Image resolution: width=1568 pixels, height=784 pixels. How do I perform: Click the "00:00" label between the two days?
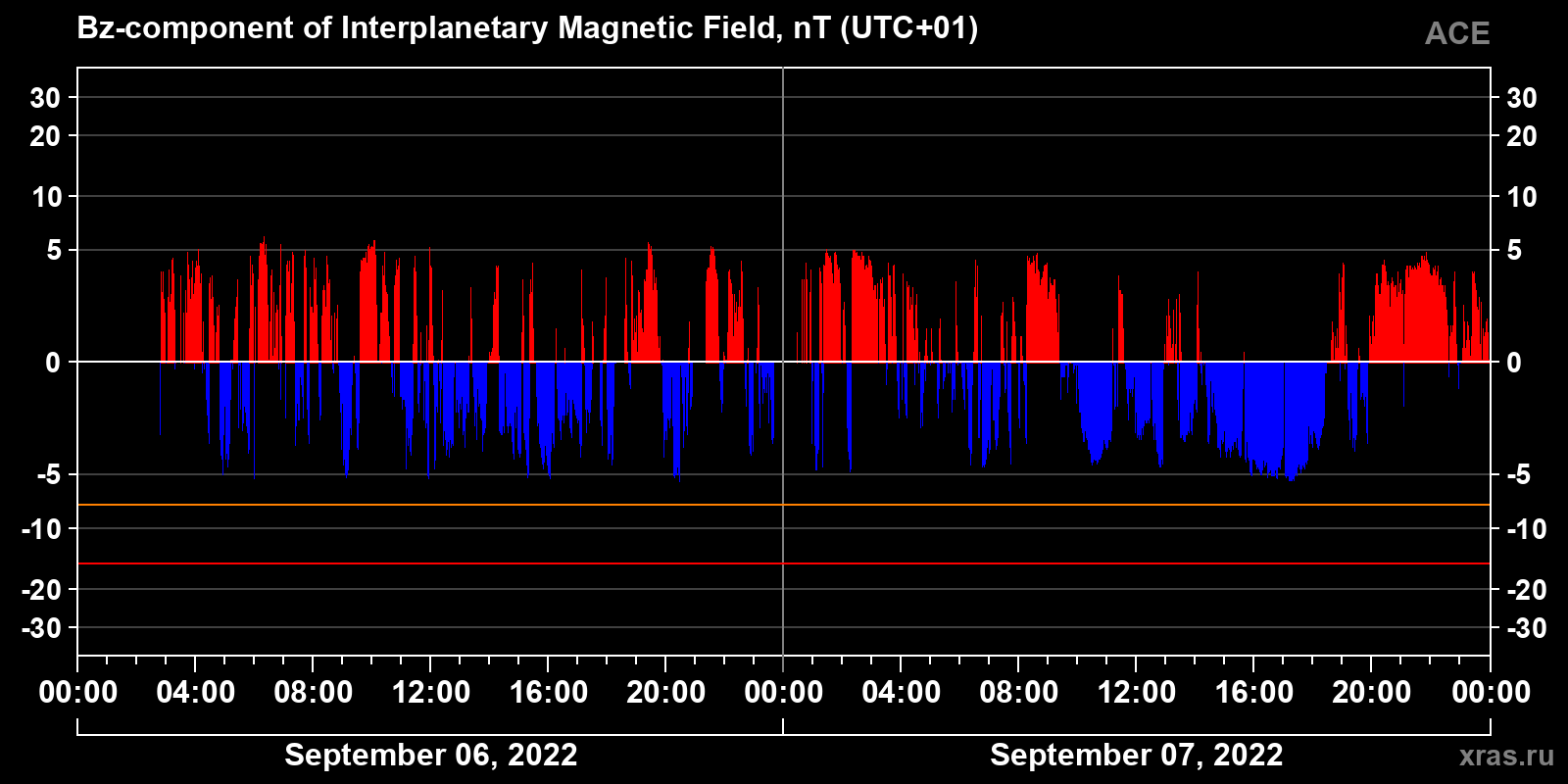tap(784, 692)
